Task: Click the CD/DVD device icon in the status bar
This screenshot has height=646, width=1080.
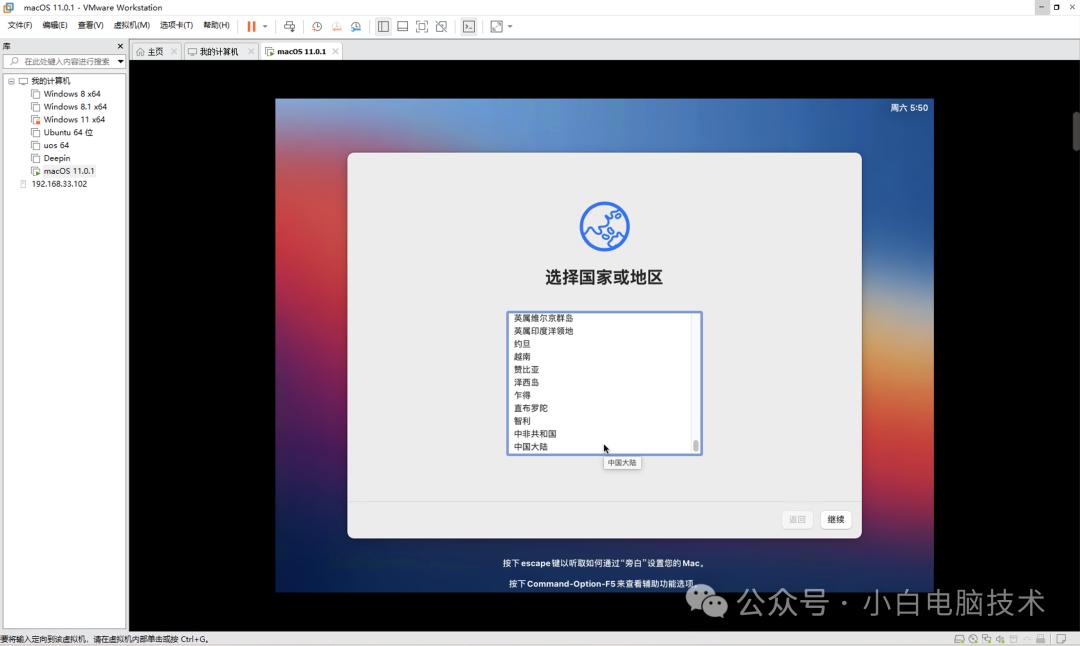Action: coord(973,637)
